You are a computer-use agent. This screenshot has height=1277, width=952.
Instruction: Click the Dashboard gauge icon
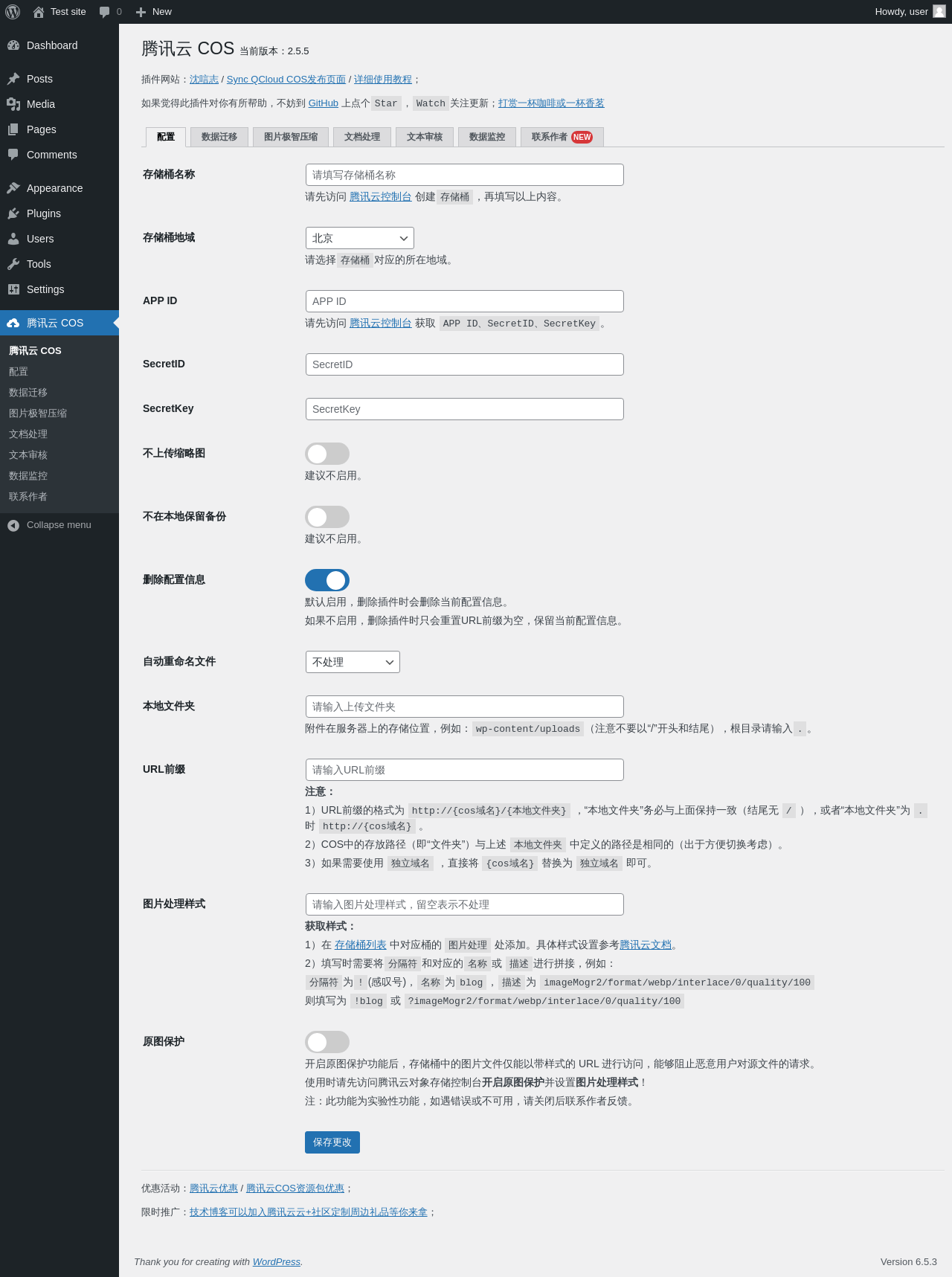[x=13, y=45]
